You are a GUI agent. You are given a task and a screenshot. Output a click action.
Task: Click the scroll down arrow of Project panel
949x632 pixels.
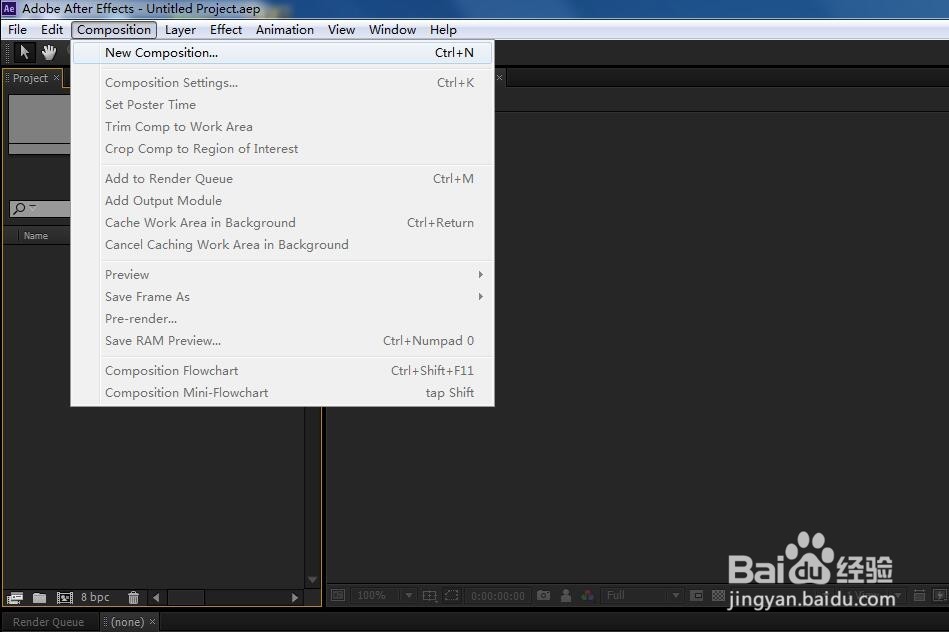[312, 580]
